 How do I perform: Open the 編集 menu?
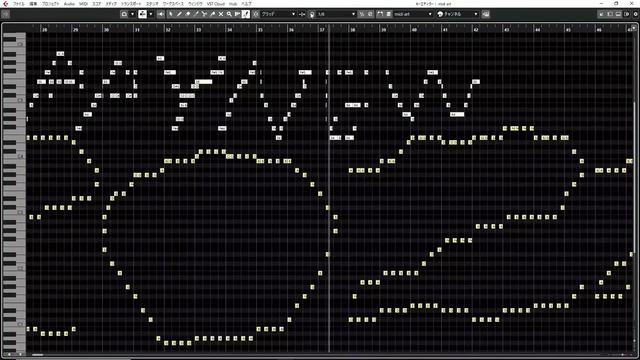click(33, 4)
